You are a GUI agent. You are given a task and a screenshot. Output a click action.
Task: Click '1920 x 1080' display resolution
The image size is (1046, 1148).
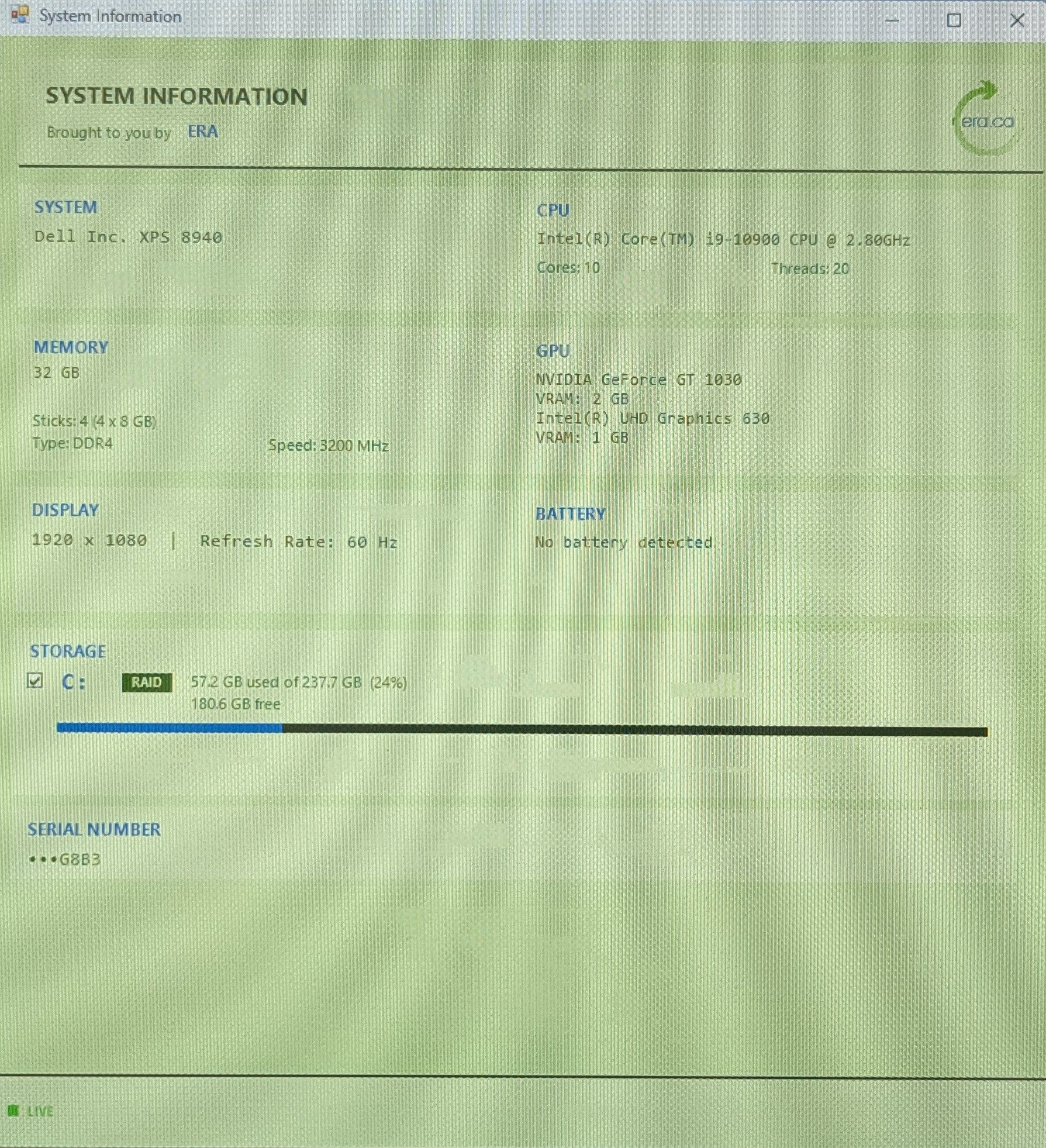click(x=89, y=540)
